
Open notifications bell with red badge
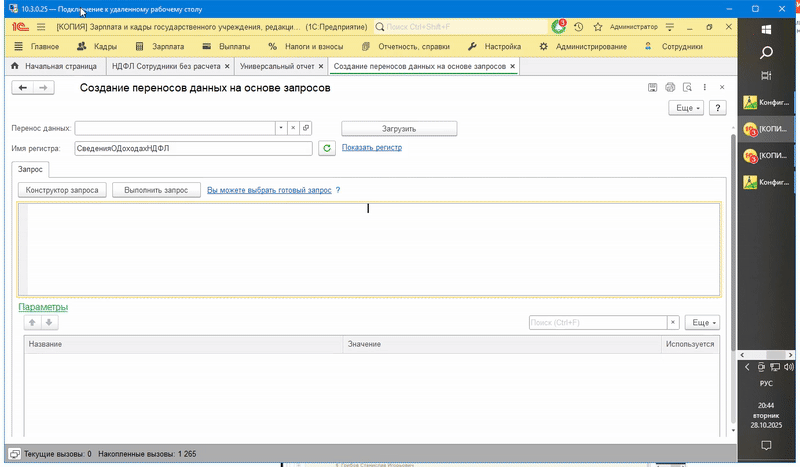(x=558, y=27)
